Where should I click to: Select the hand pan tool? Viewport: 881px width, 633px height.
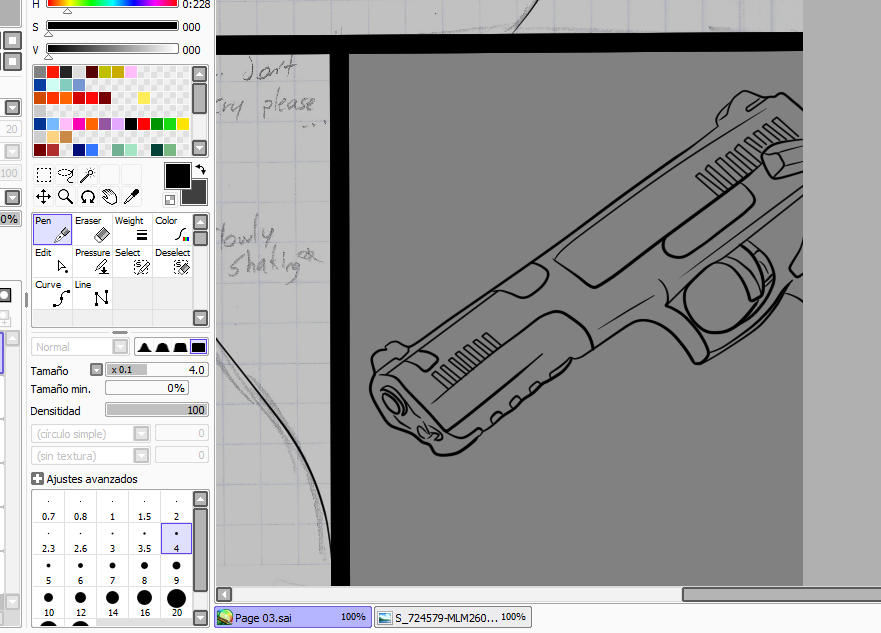click(109, 197)
